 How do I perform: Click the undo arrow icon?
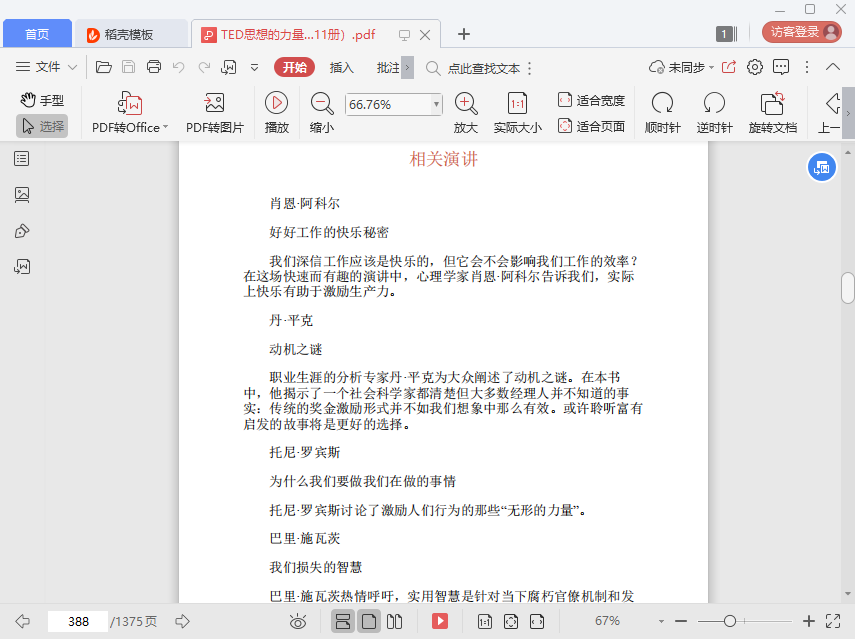[x=178, y=67]
